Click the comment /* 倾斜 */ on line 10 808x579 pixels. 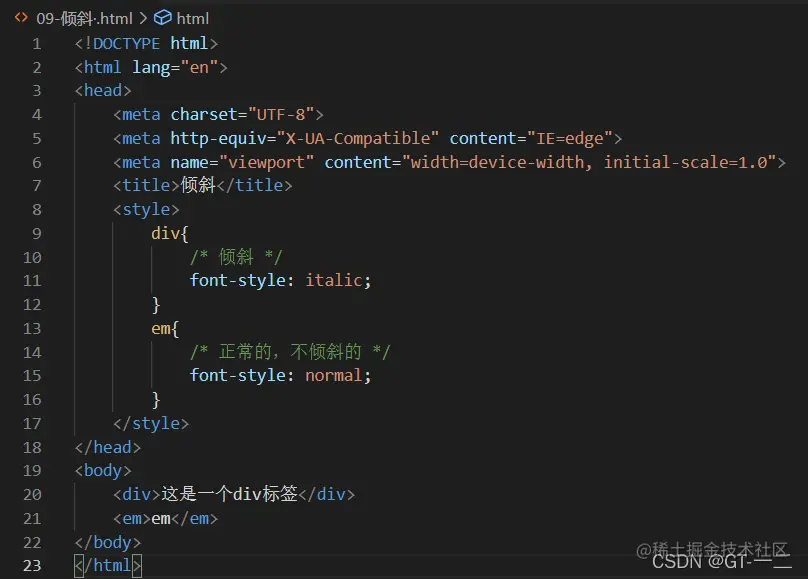pos(236,257)
